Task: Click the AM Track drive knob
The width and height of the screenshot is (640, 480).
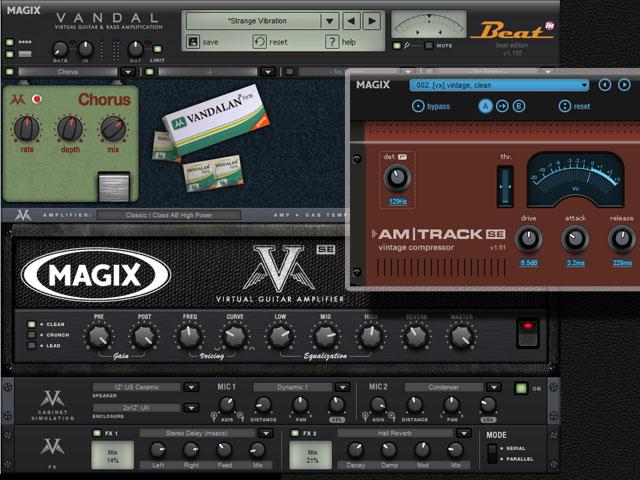Action: [528, 239]
